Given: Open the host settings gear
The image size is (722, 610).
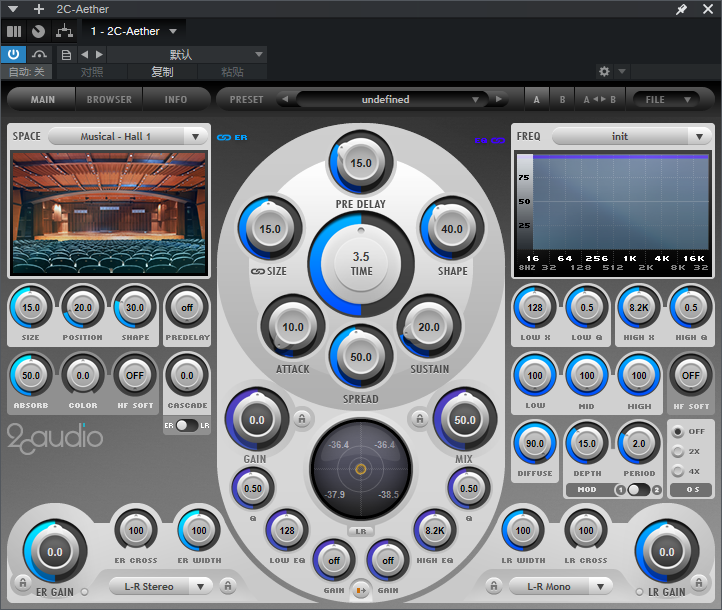Looking at the screenshot, I should 604,72.
